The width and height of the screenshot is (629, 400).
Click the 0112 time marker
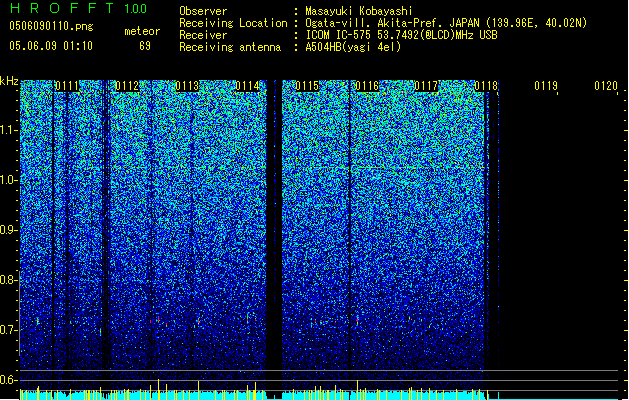(127, 86)
